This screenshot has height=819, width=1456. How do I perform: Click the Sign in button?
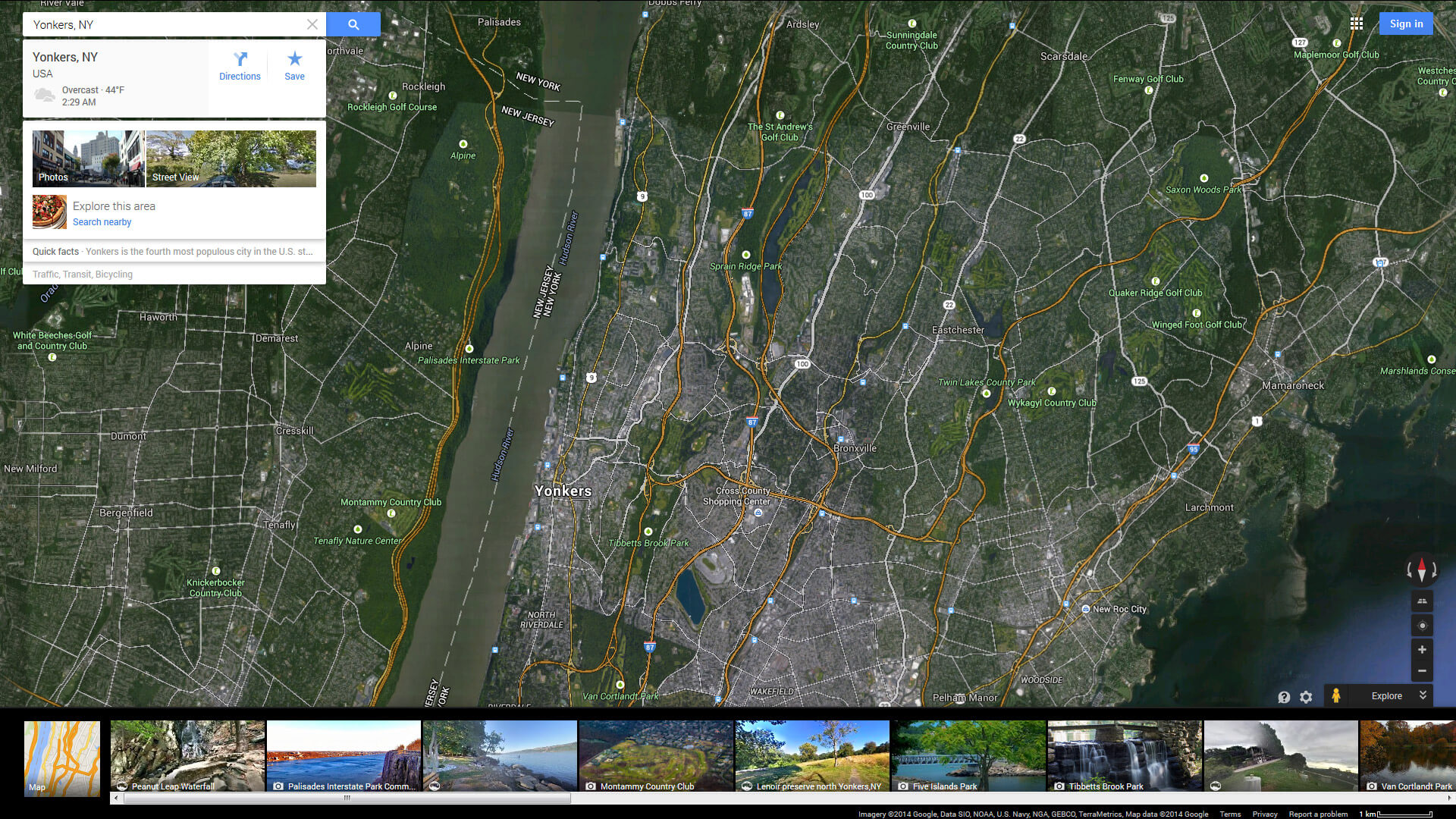click(1406, 24)
